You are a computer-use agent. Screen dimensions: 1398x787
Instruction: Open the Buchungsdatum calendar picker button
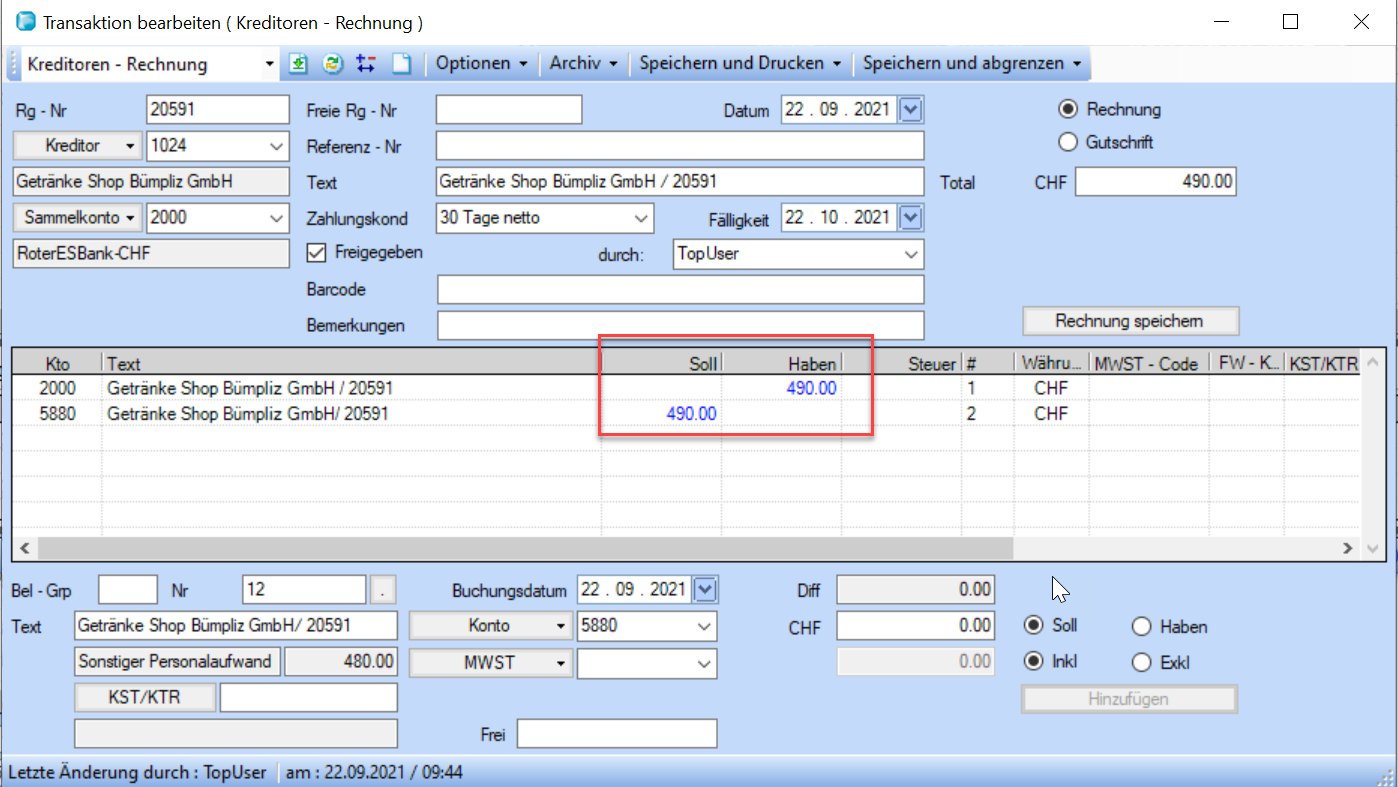click(705, 590)
